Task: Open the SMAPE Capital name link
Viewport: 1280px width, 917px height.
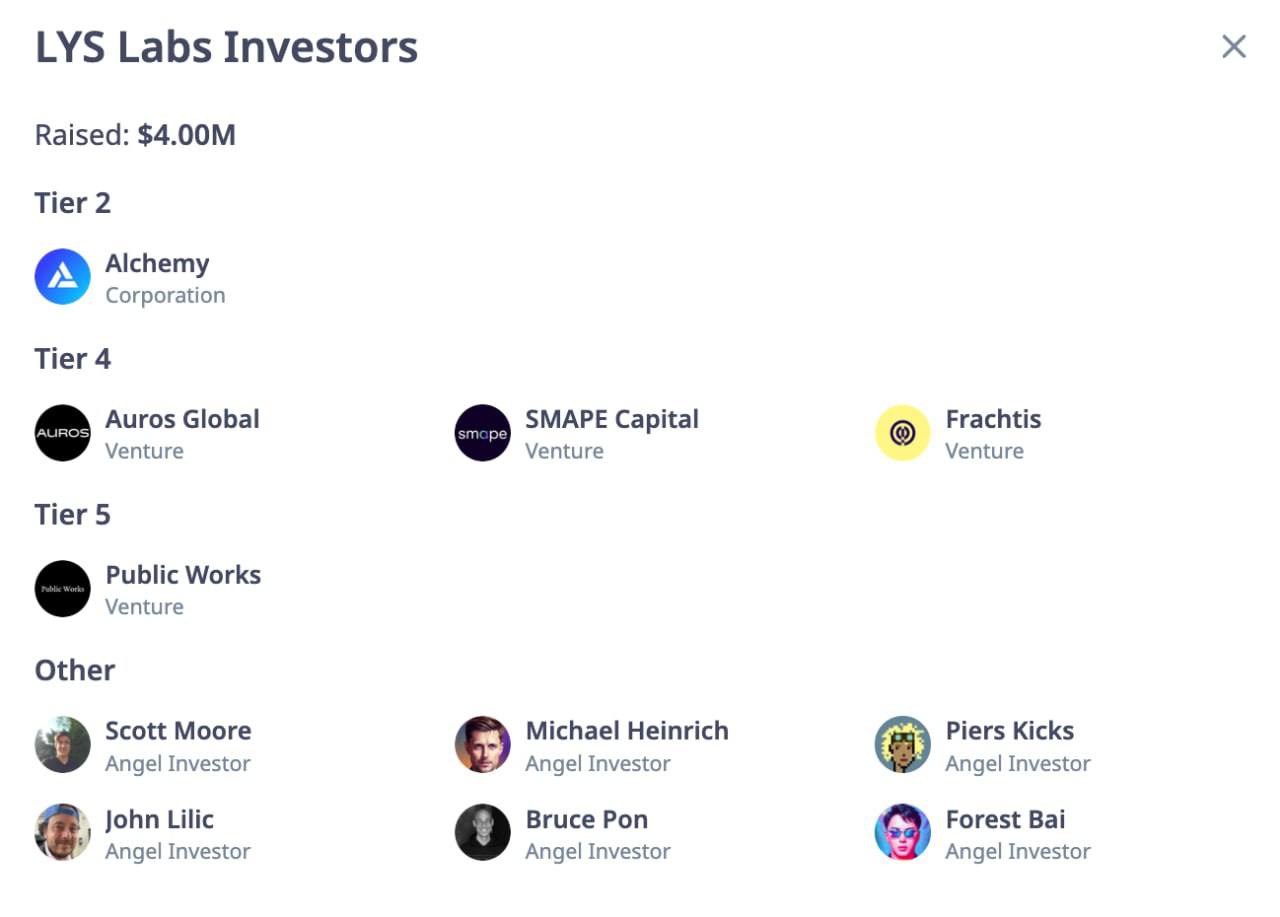Action: [x=612, y=419]
